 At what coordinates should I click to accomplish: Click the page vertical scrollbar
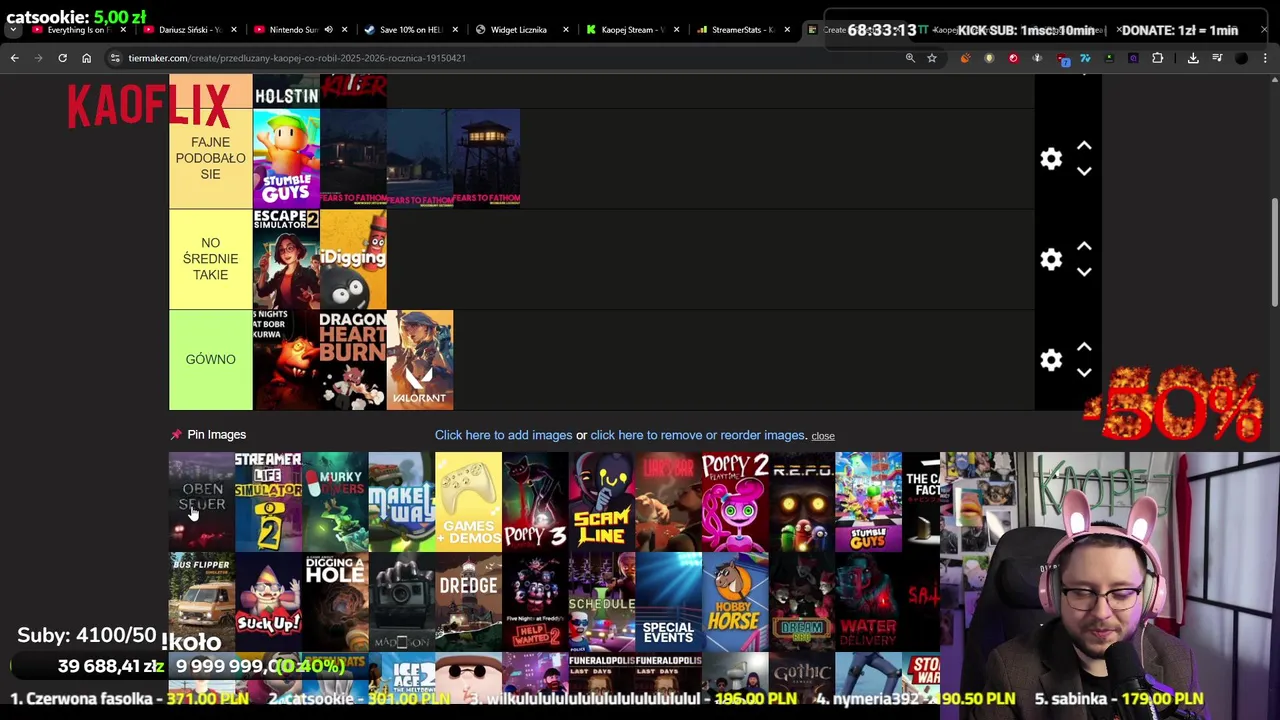pyautogui.click(x=1273, y=252)
